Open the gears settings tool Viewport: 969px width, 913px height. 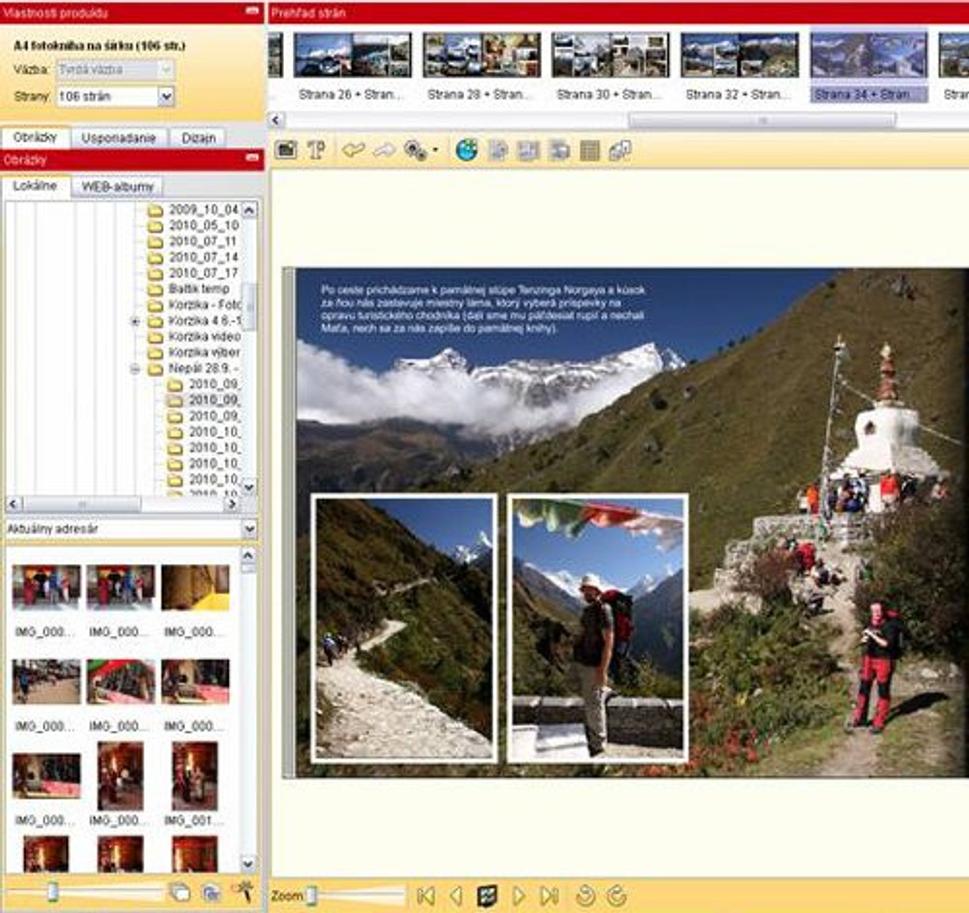tap(415, 150)
